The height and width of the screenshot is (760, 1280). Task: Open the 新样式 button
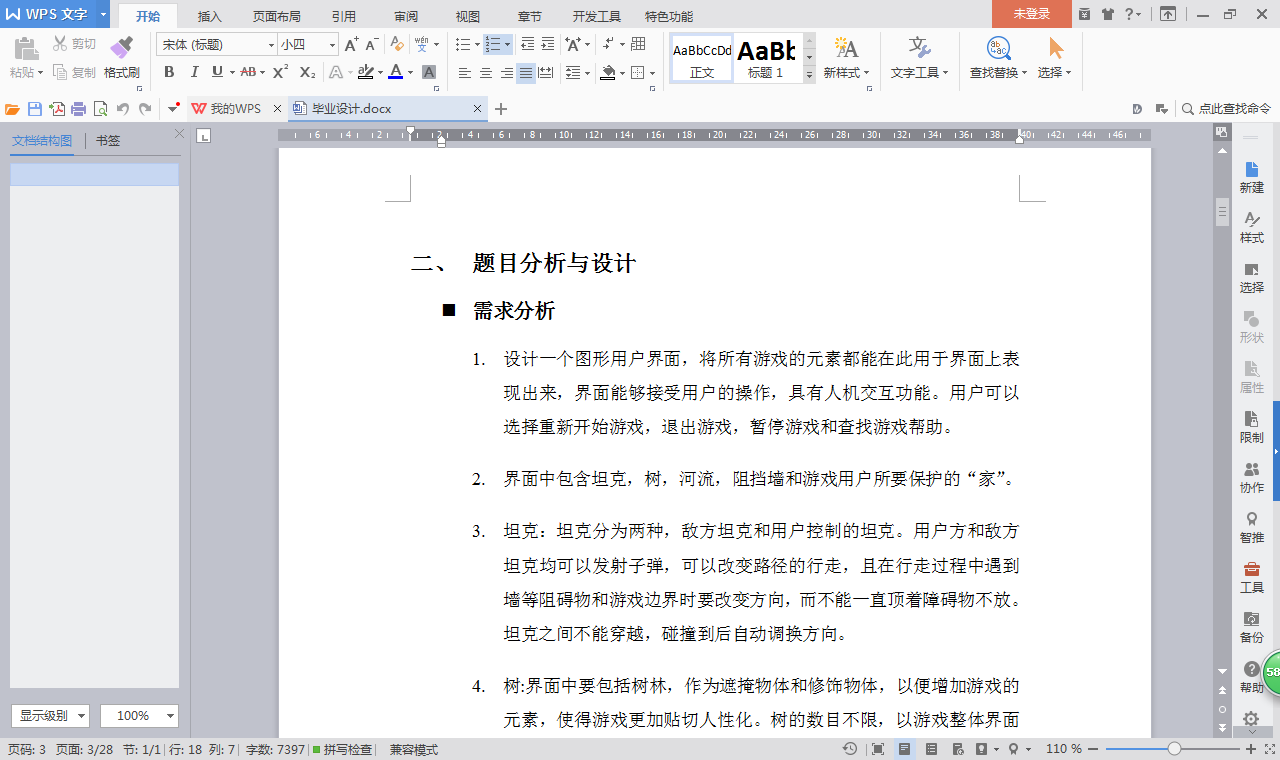[846, 58]
